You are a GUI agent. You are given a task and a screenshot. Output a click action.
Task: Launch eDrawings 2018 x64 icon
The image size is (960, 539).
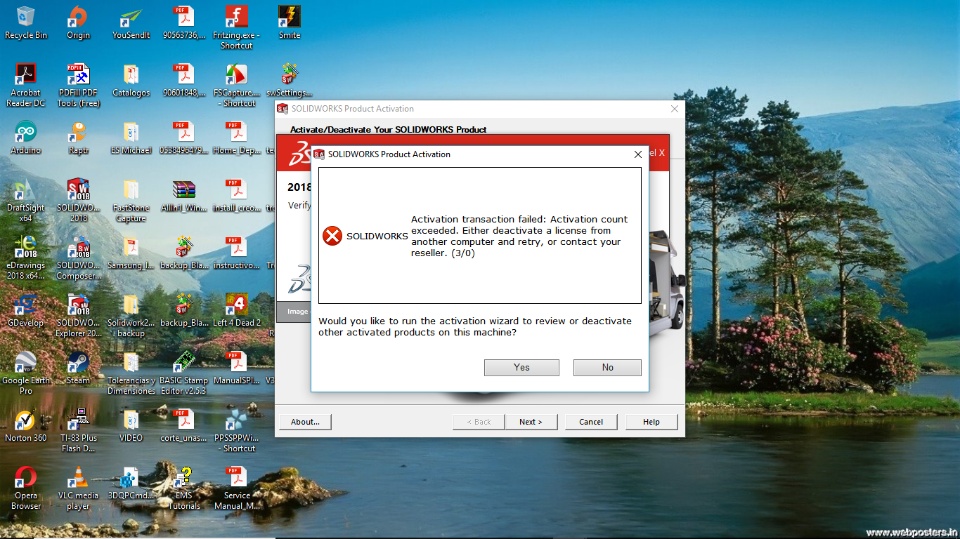click(26, 257)
